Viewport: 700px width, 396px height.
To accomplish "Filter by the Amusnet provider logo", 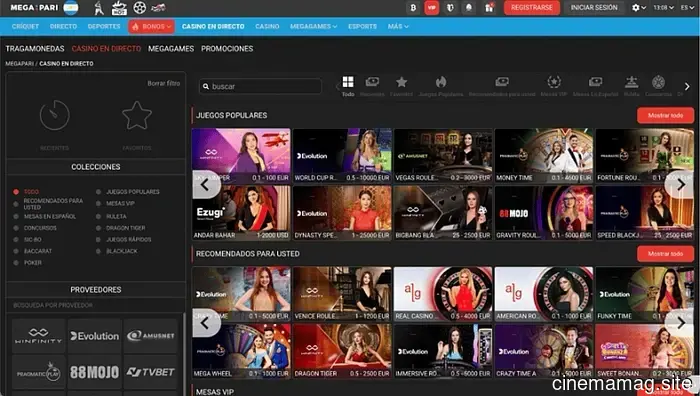I will tap(150, 336).
